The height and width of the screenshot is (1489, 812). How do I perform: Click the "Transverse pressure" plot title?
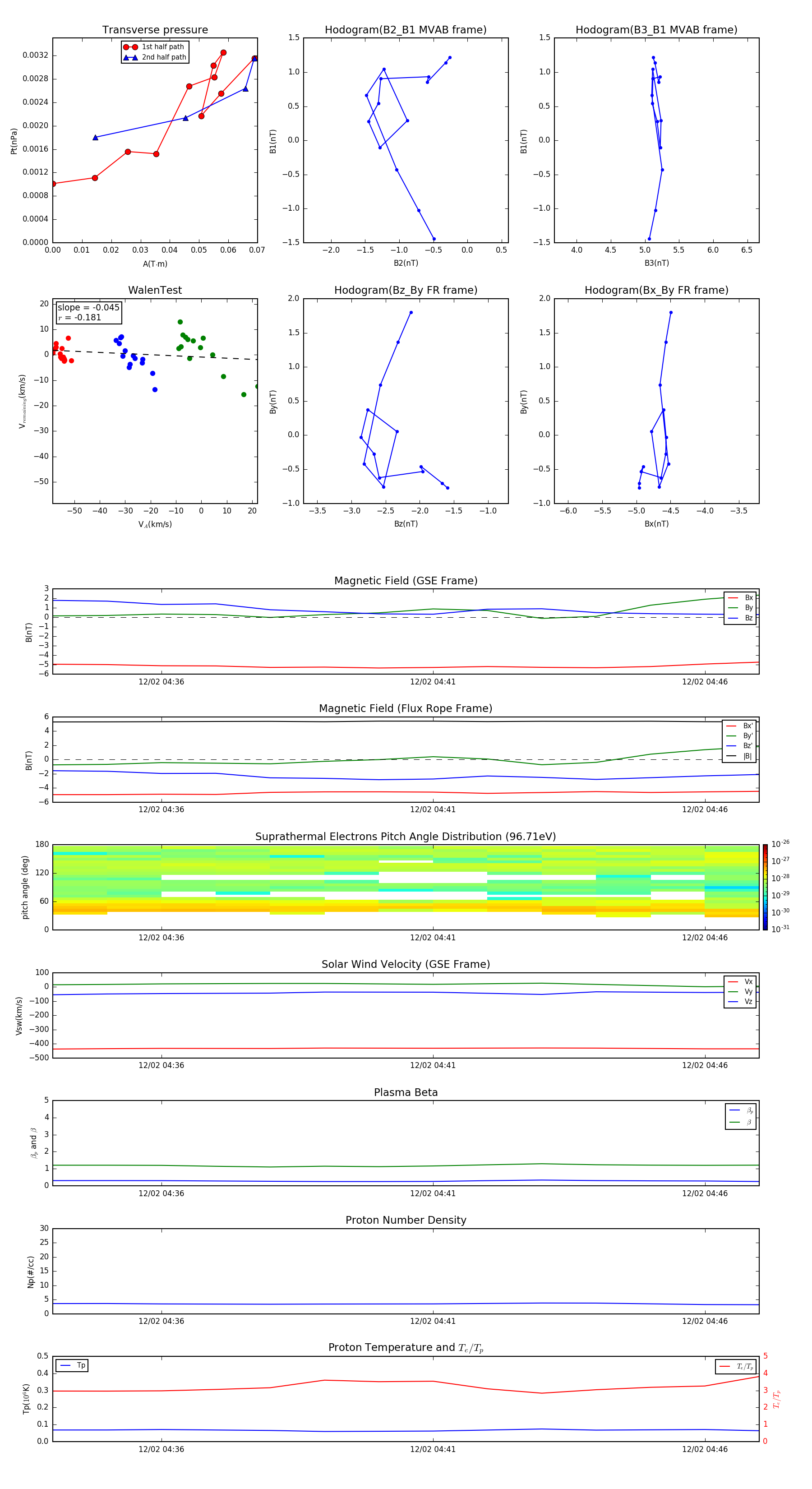click(x=155, y=30)
